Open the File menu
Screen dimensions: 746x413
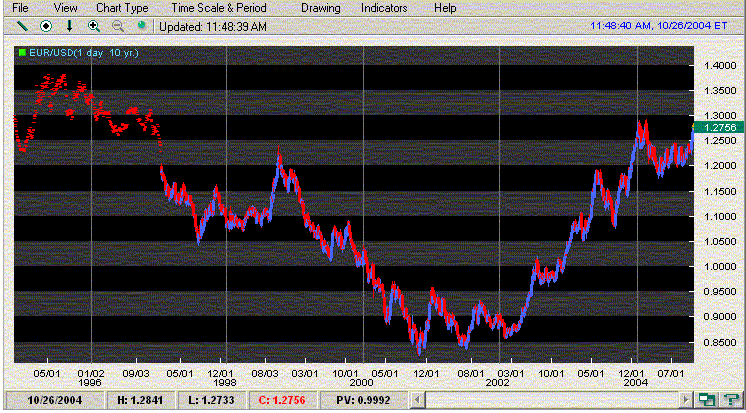pos(20,8)
